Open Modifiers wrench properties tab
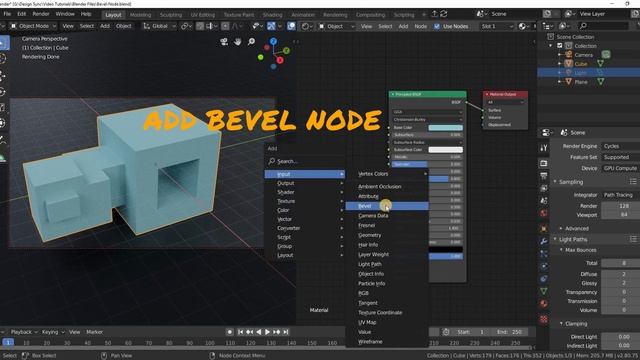Viewport: 640px width, 360px height. click(x=544, y=241)
